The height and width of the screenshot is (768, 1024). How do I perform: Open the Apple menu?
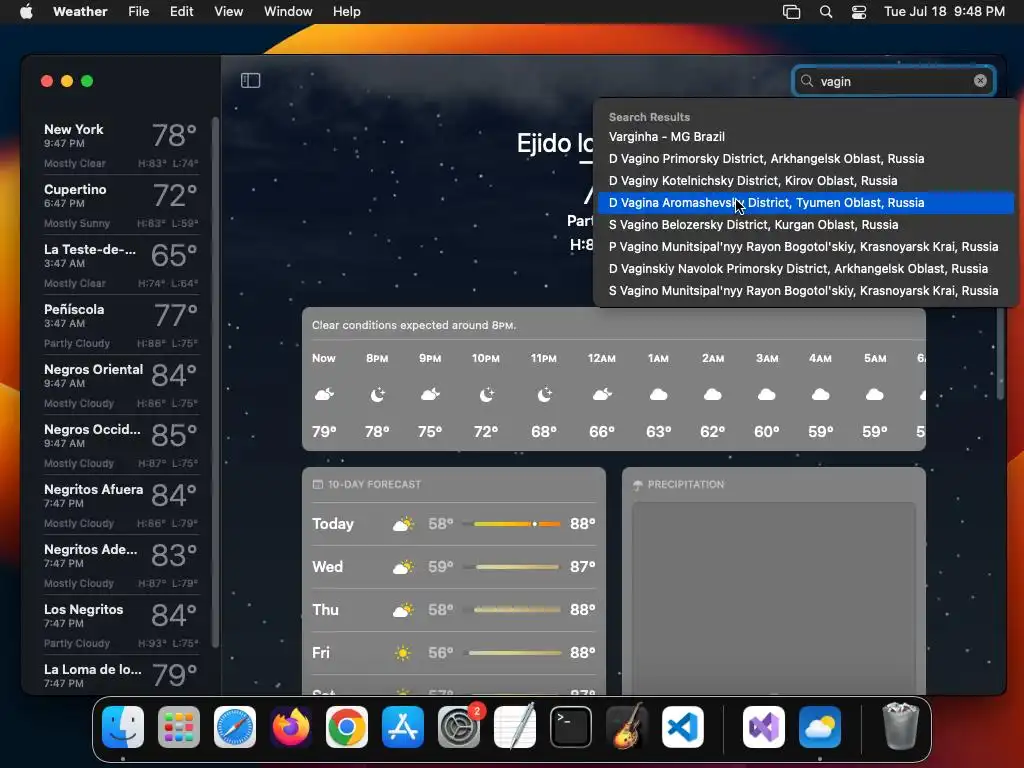(x=26, y=11)
